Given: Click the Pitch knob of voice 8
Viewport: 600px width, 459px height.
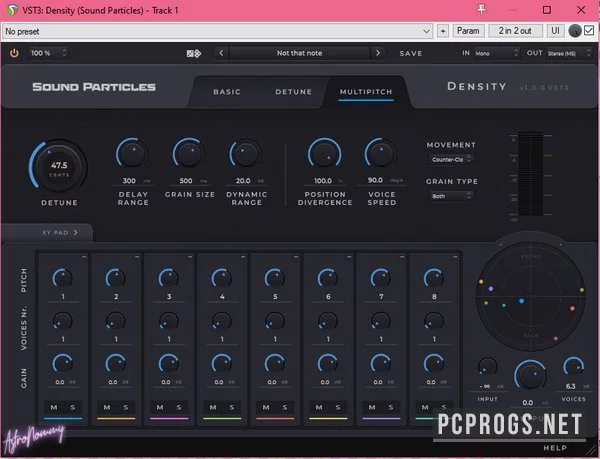Looking at the screenshot, I should point(434,278).
